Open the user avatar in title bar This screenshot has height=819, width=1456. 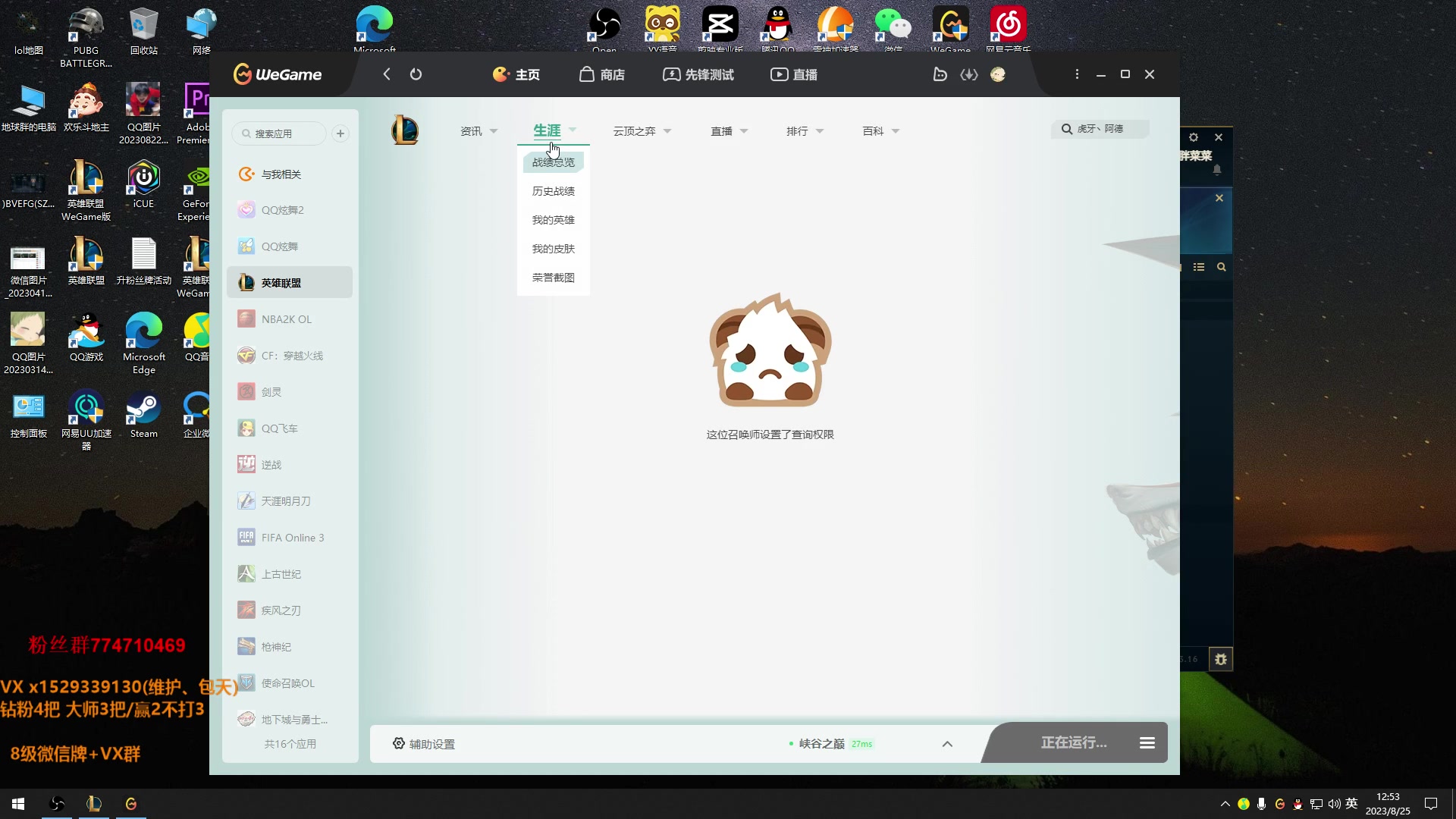tap(998, 74)
